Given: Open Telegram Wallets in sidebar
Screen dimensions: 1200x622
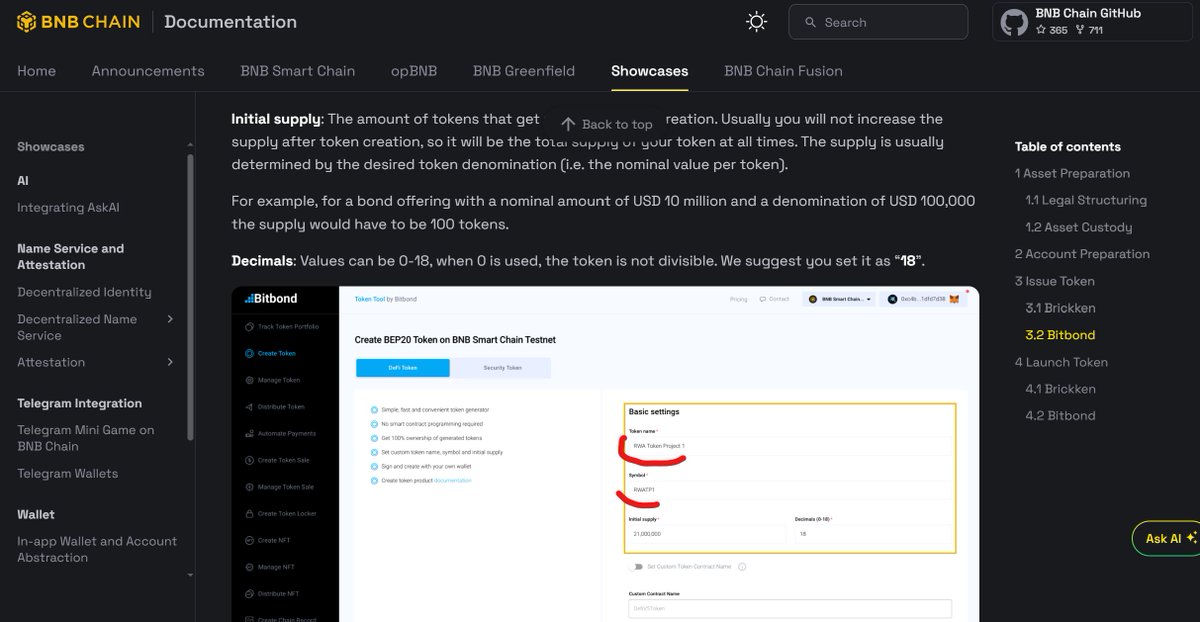Looking at the screenshot, I should point(67,473).
